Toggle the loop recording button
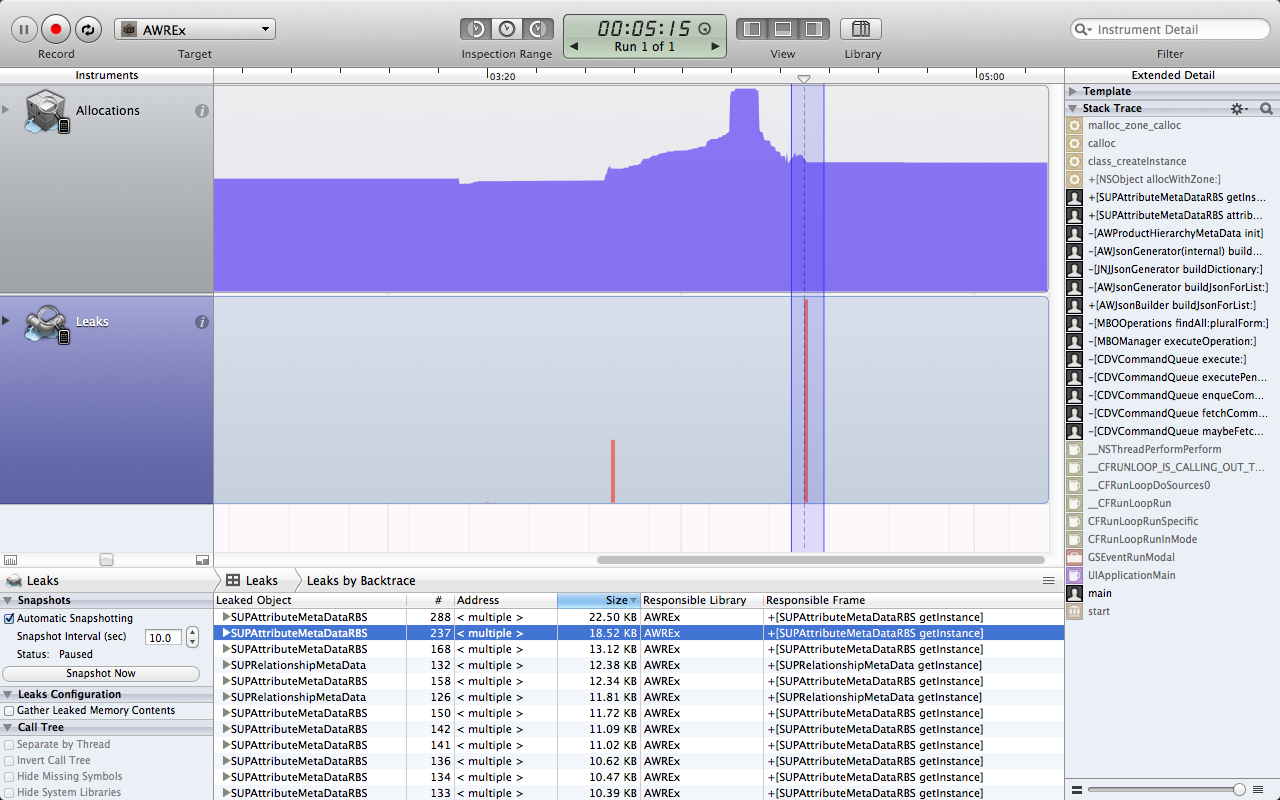This screenshot has height=800, width=1280. [89, 30]
